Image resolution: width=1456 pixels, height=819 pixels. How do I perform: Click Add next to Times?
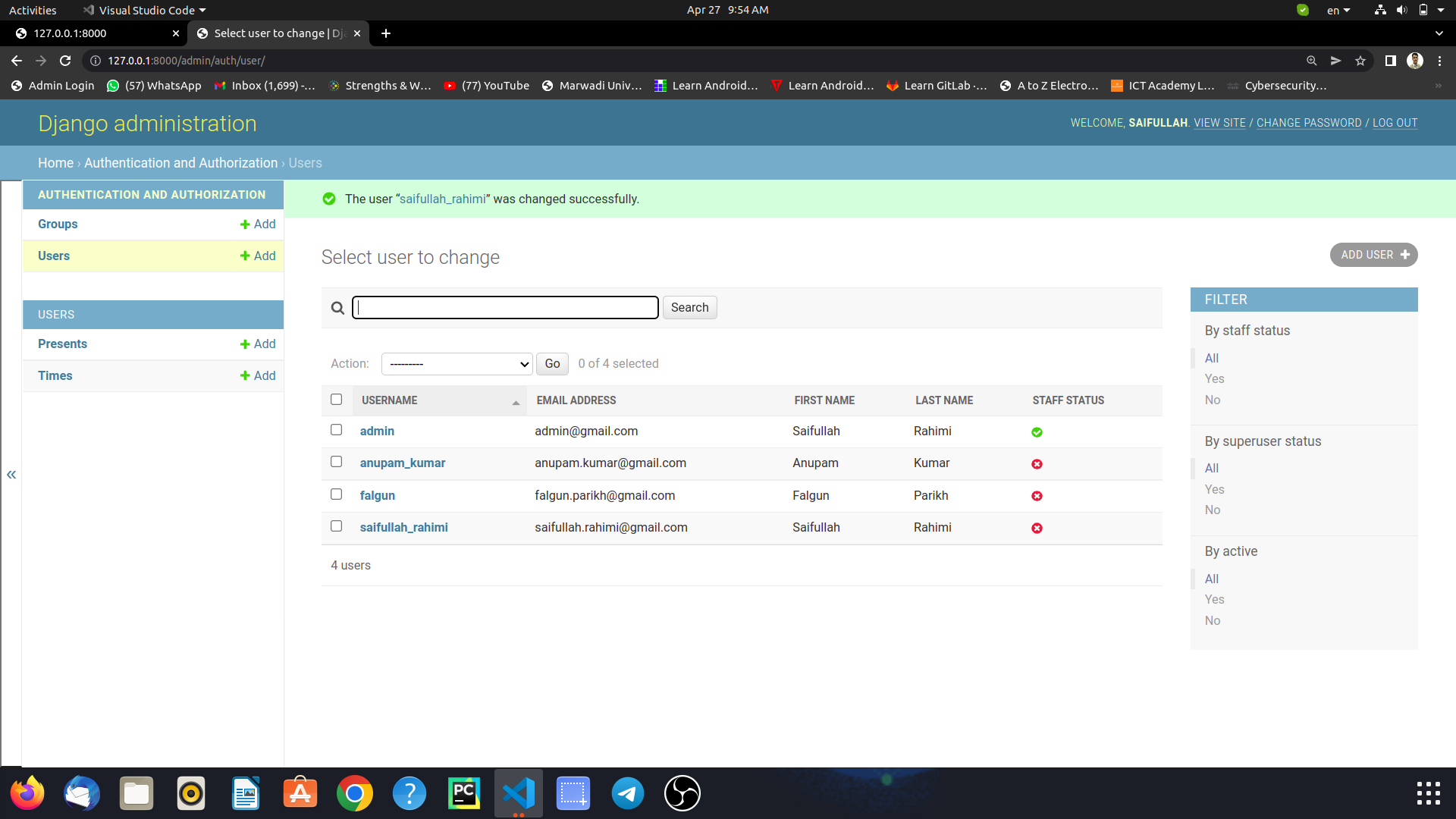(x=257, y=375)
